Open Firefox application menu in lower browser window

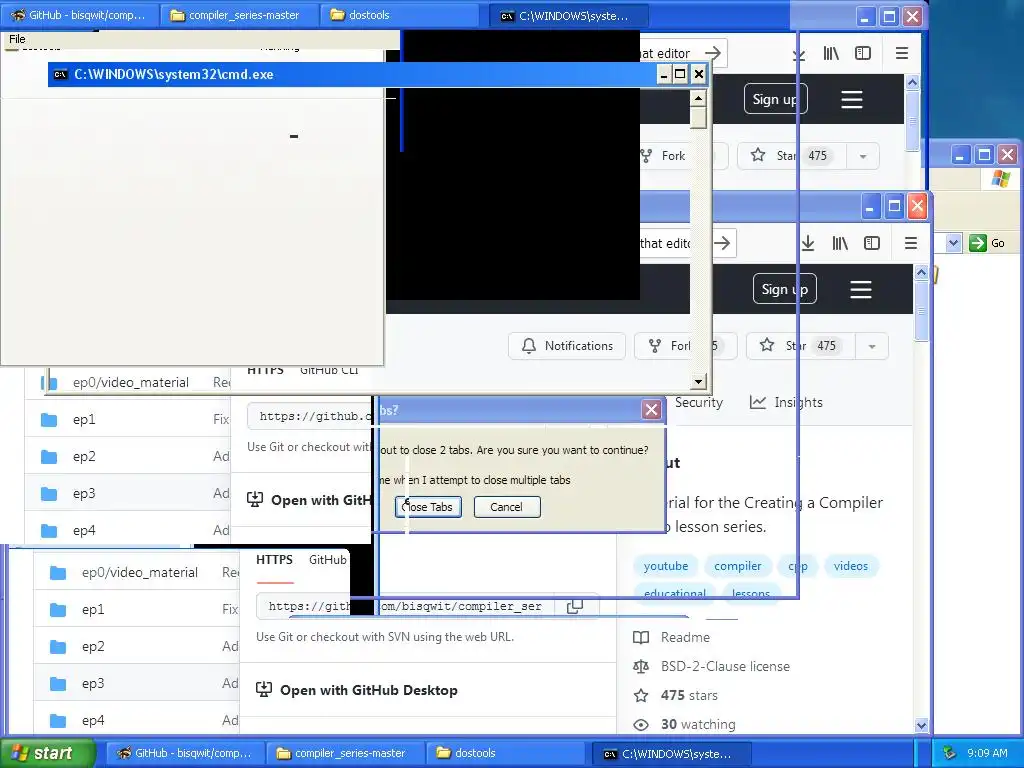pyautogui.click(x=910, y=244)
